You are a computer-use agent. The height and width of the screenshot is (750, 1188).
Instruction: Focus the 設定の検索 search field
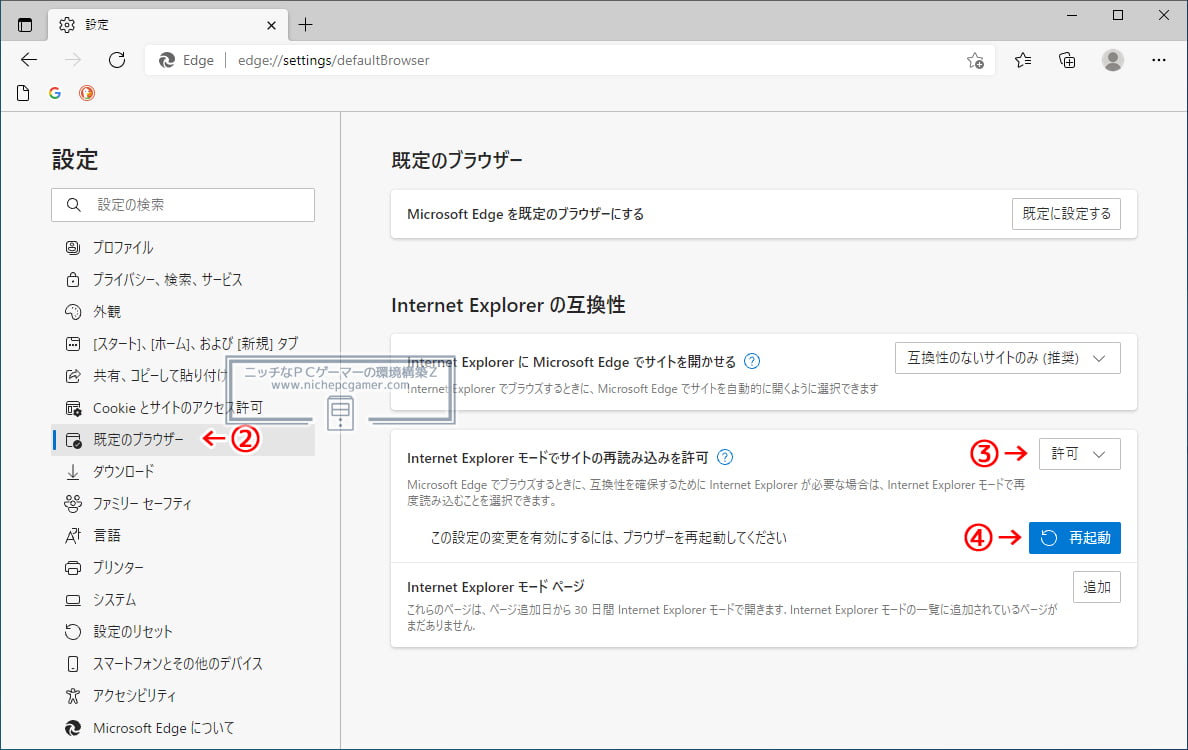coord(183,205)
